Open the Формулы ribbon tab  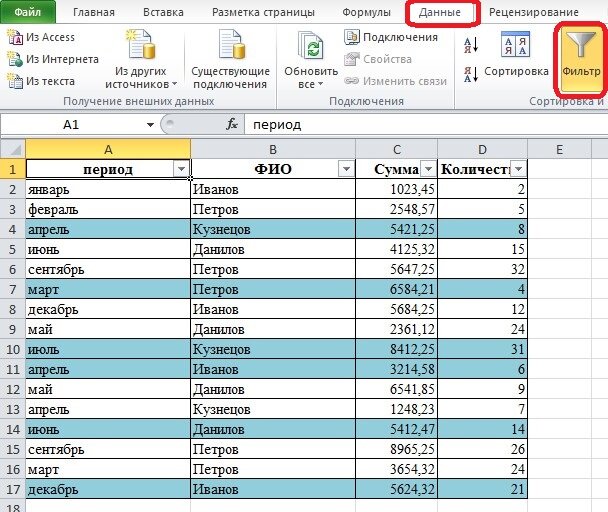click(366, 12)
